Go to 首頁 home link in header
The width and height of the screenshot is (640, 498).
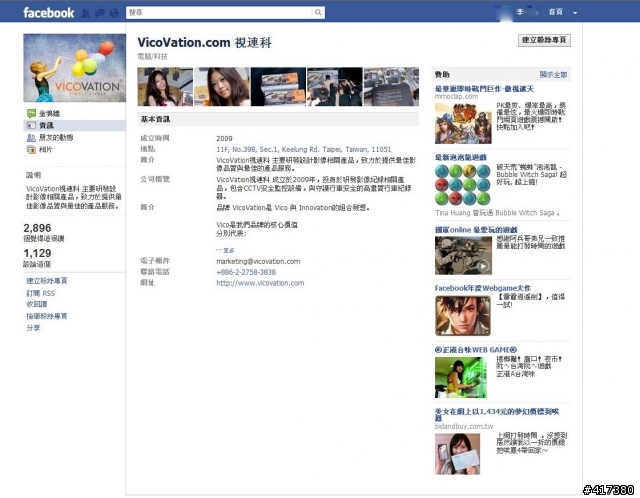tap(555, 12)
